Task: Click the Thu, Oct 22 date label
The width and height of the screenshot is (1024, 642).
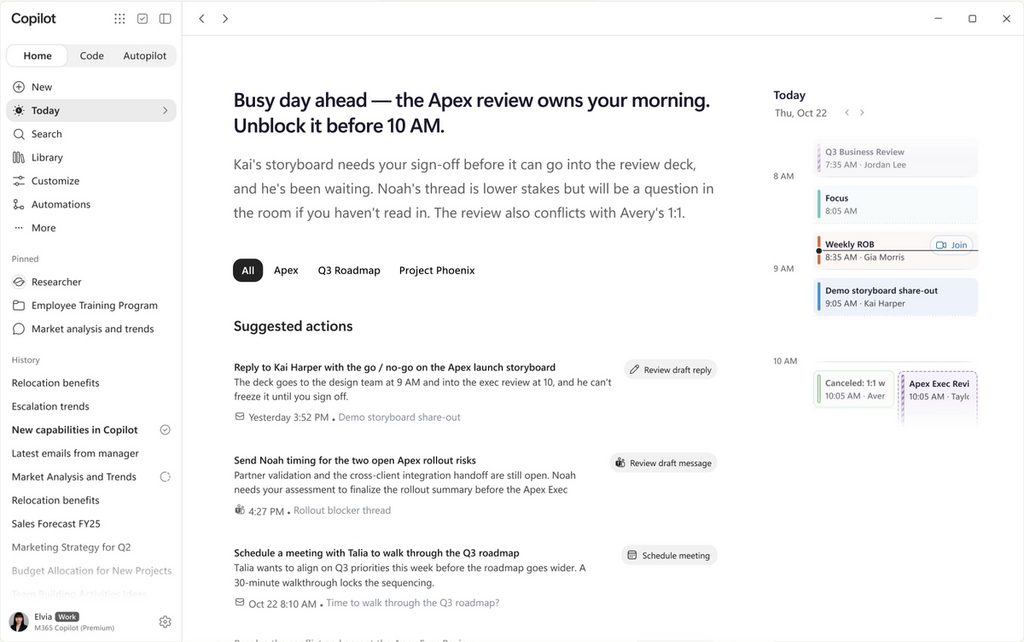Action: point(801,113)
